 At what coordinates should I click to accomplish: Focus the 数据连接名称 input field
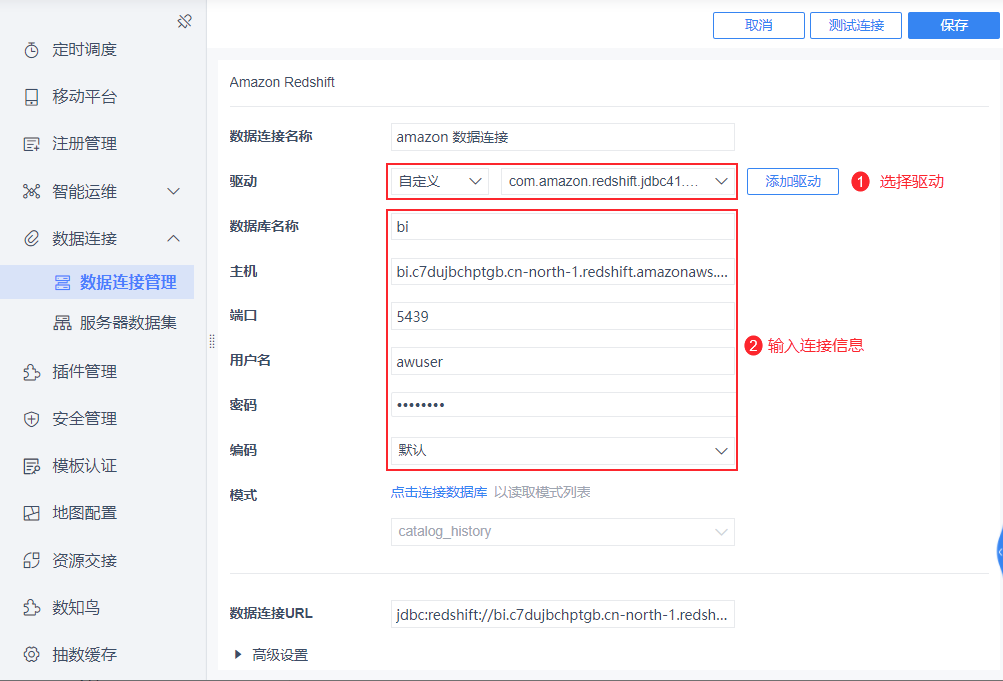(x=563, y=137)
